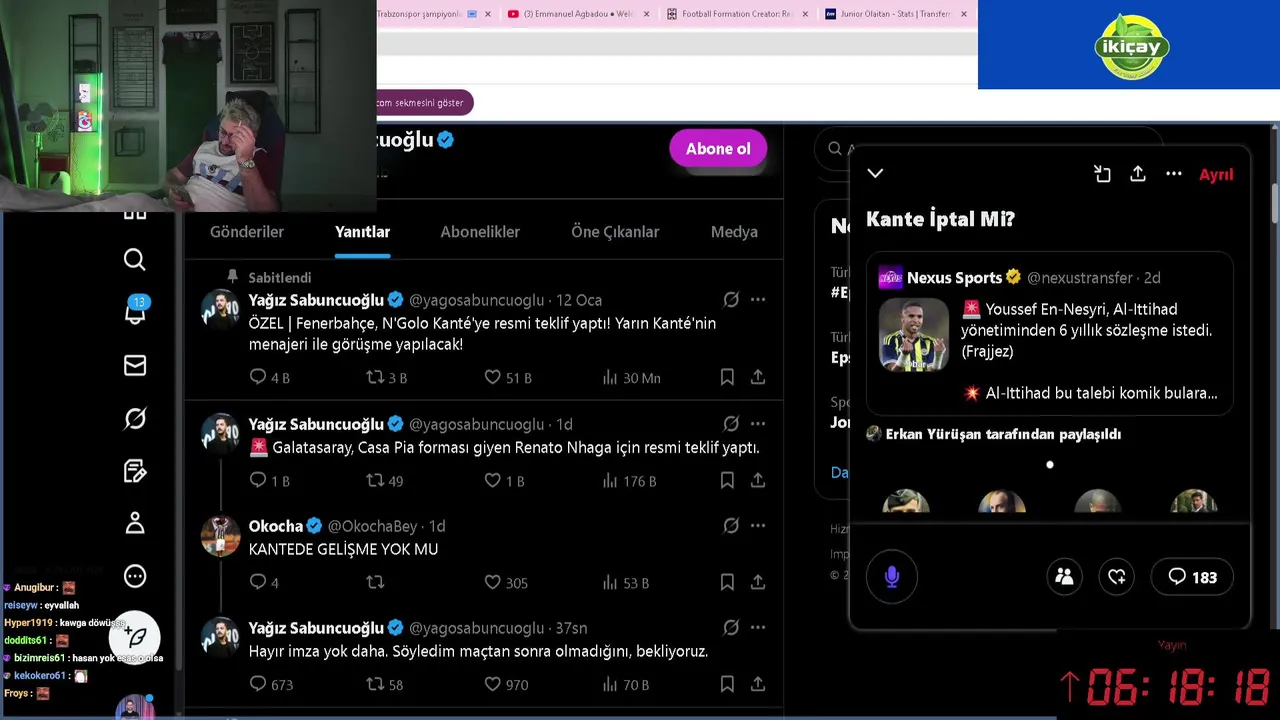Close the Football Formation Creator browser tab
This screenshot has height=720, width=1280.
[x=805, y=14]
